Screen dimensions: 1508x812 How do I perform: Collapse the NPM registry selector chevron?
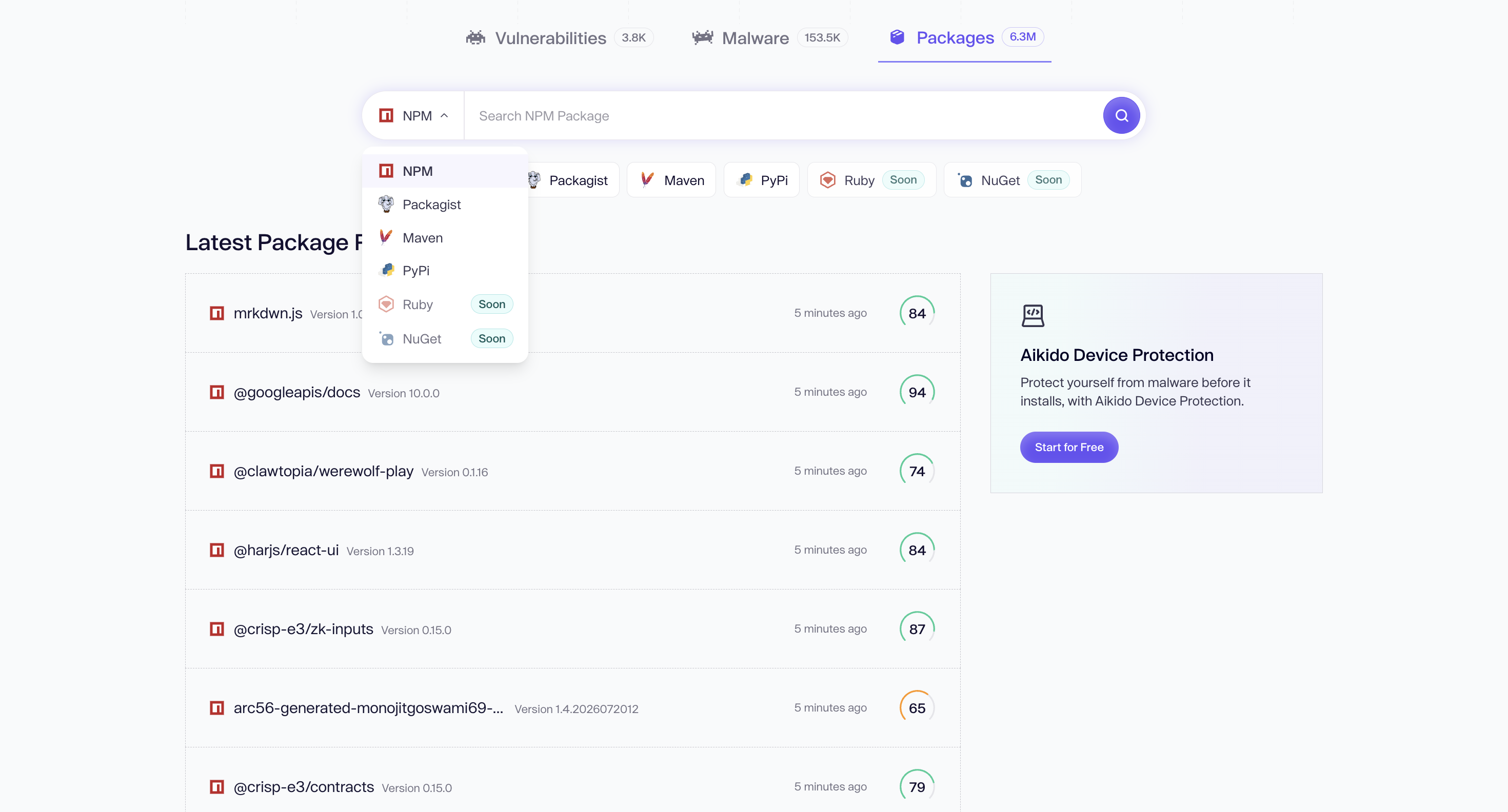[444, 115]
